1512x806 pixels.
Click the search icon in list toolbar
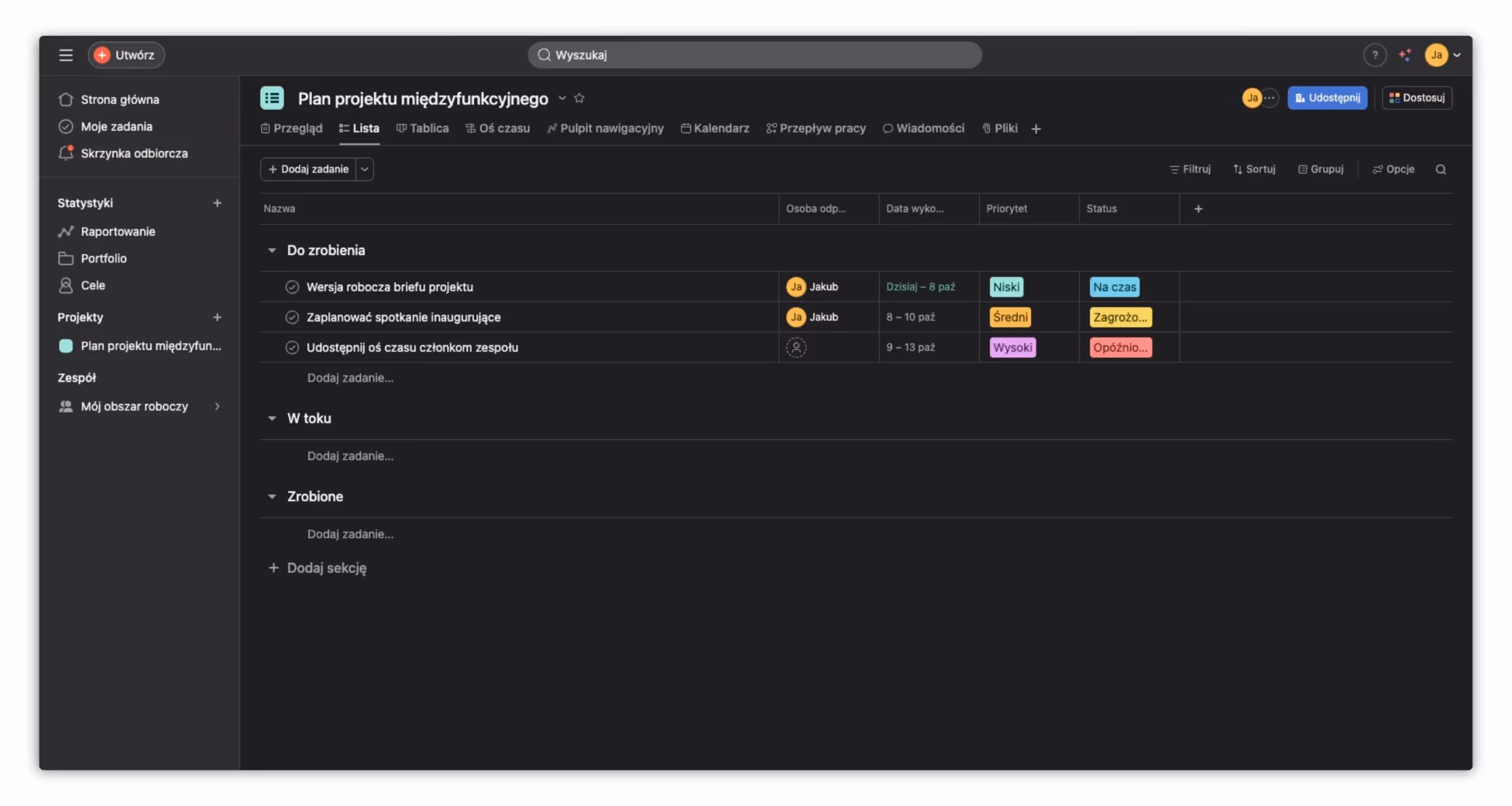click(1441, 169)
